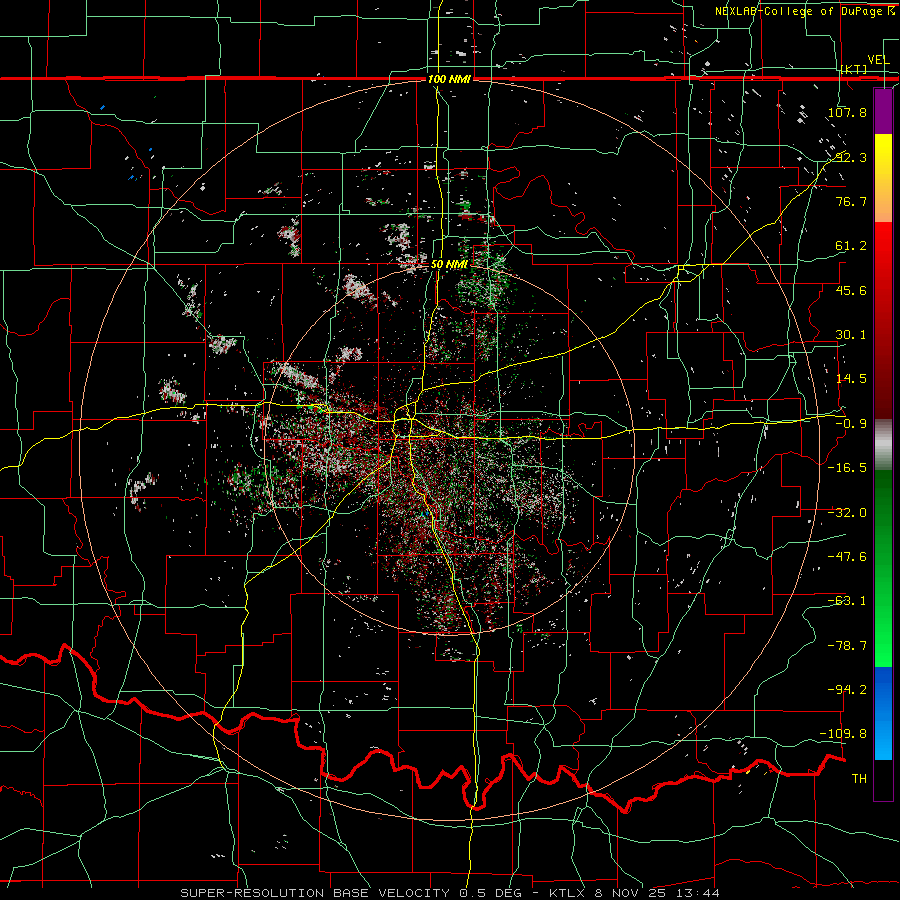Image resolution: width=900 pixels, height=900 pixels.
Task: Click the SUPER-RESOLUTION BASE VELOCITY caption text
Action: pos(316,893)
